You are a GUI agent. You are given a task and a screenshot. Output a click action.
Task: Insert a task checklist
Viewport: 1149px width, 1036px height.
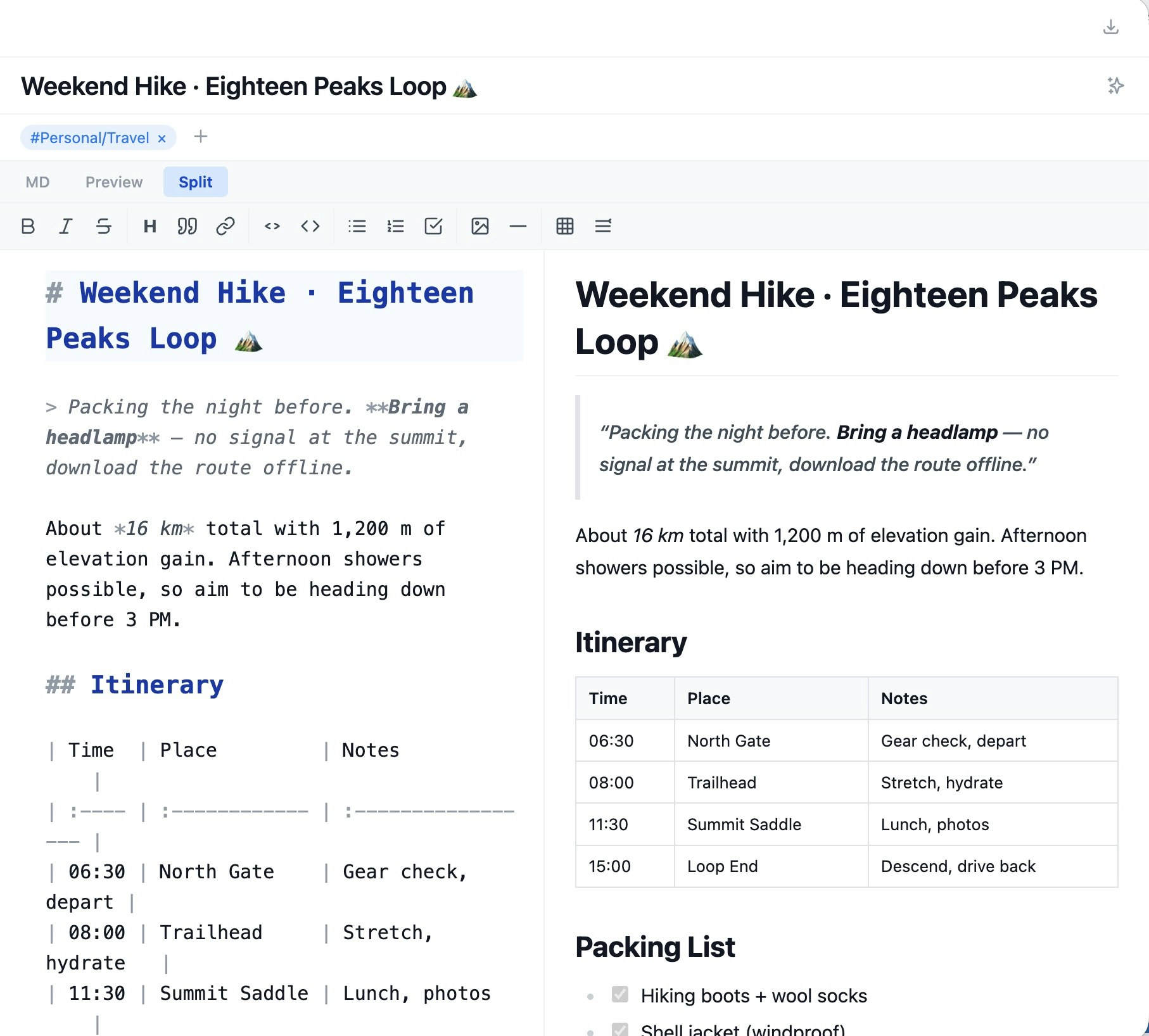pos(433,226)
